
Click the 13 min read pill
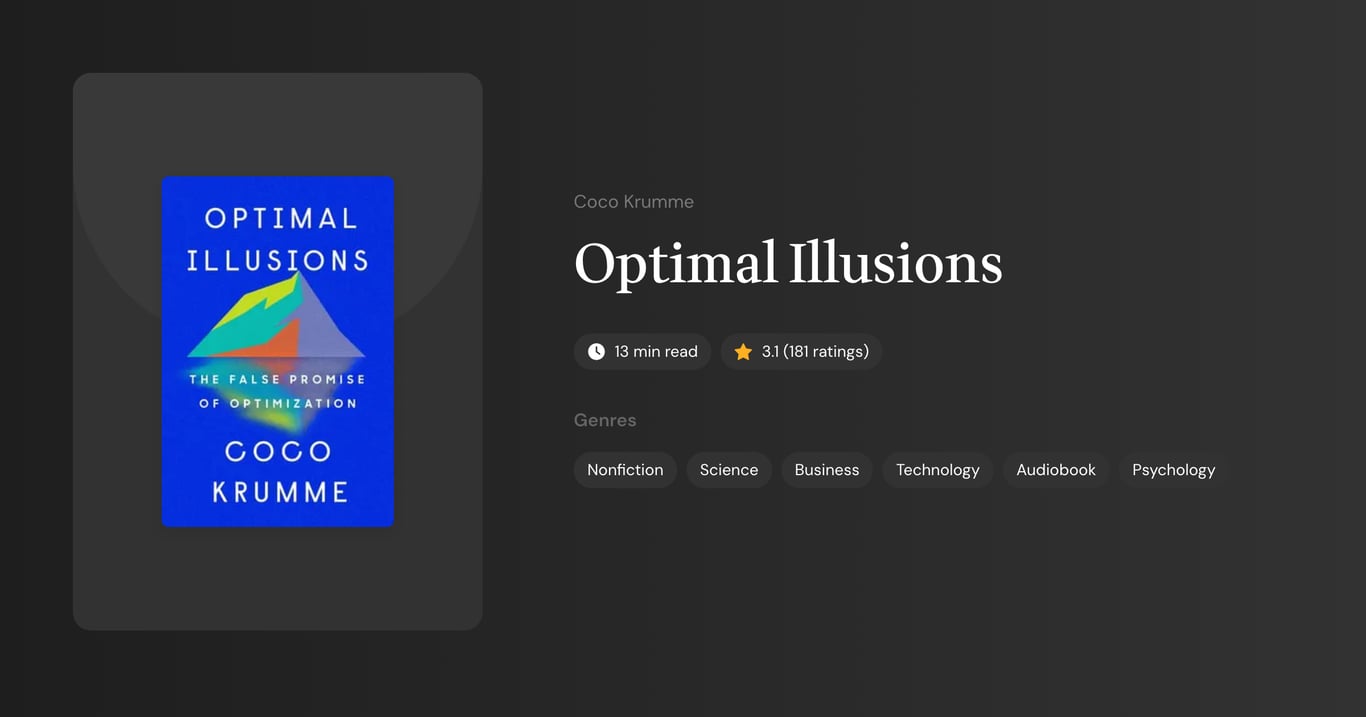point(642,351)
